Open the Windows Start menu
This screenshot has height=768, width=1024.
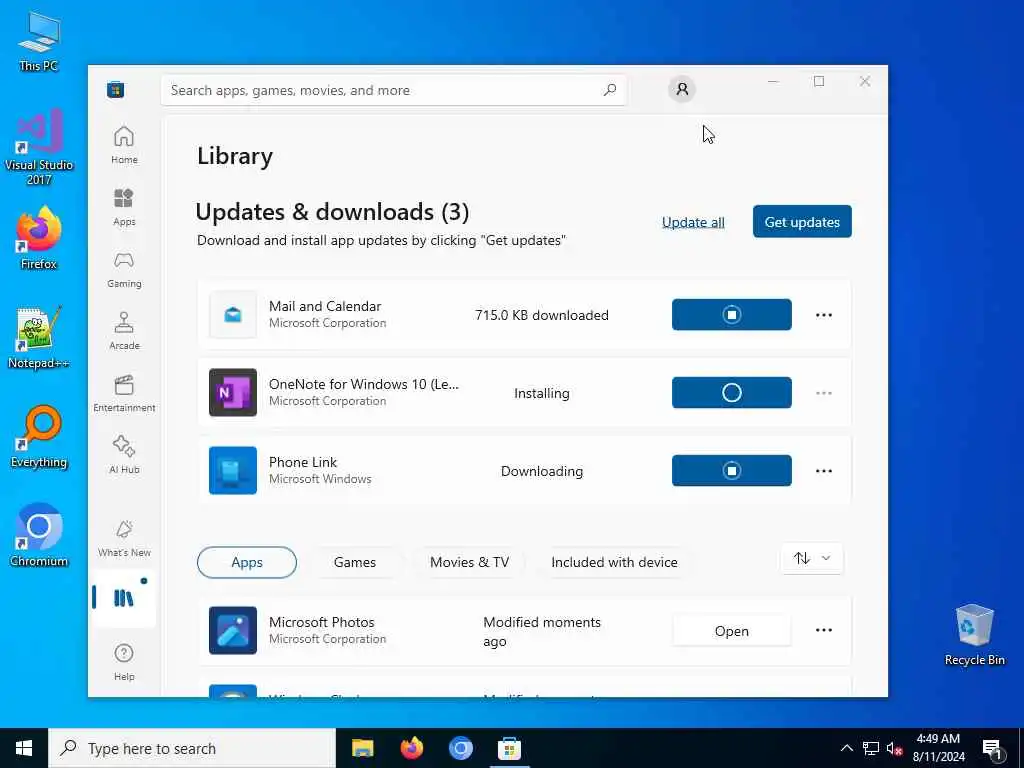24,748
